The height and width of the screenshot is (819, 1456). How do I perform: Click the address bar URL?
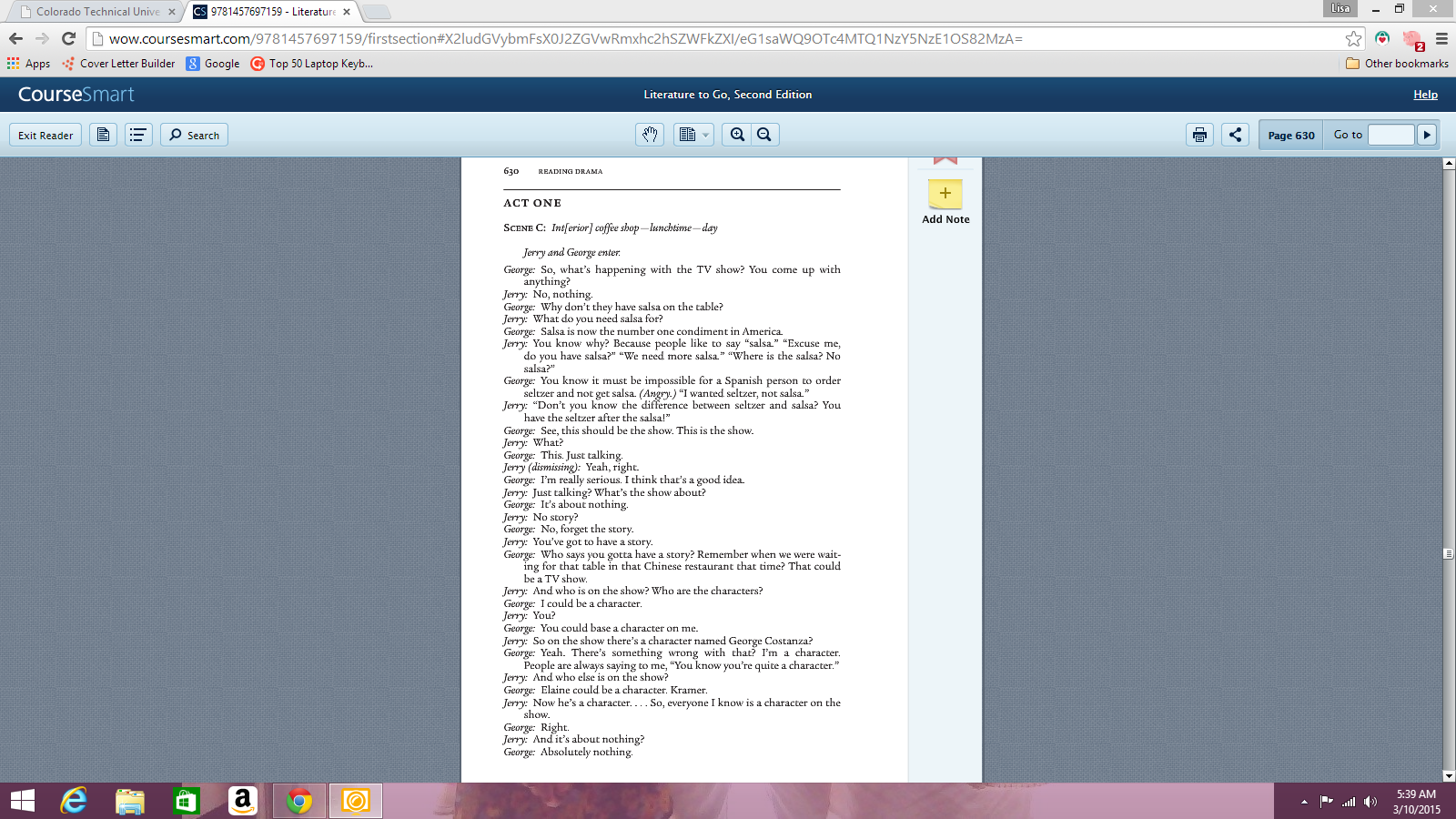pos(566,39)
